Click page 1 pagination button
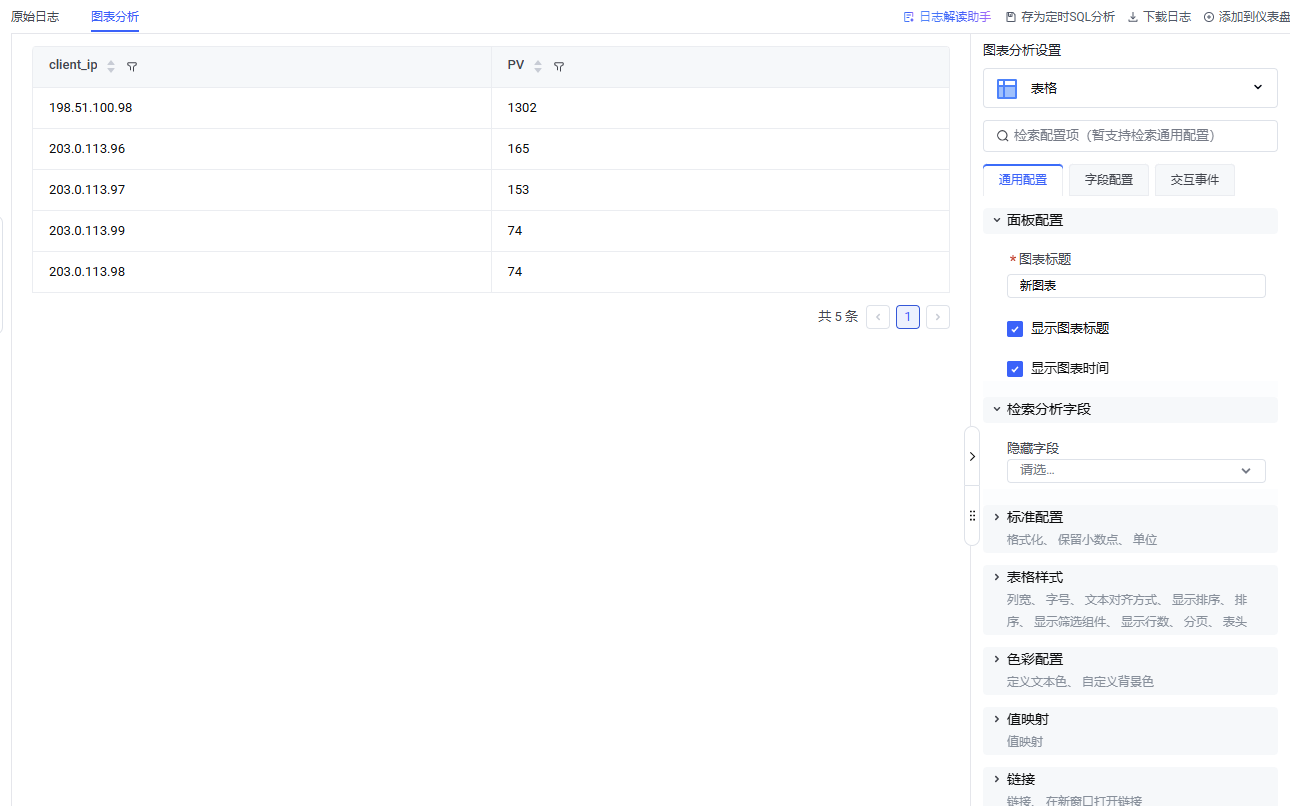1290x806 pixels. click(907, 317)
